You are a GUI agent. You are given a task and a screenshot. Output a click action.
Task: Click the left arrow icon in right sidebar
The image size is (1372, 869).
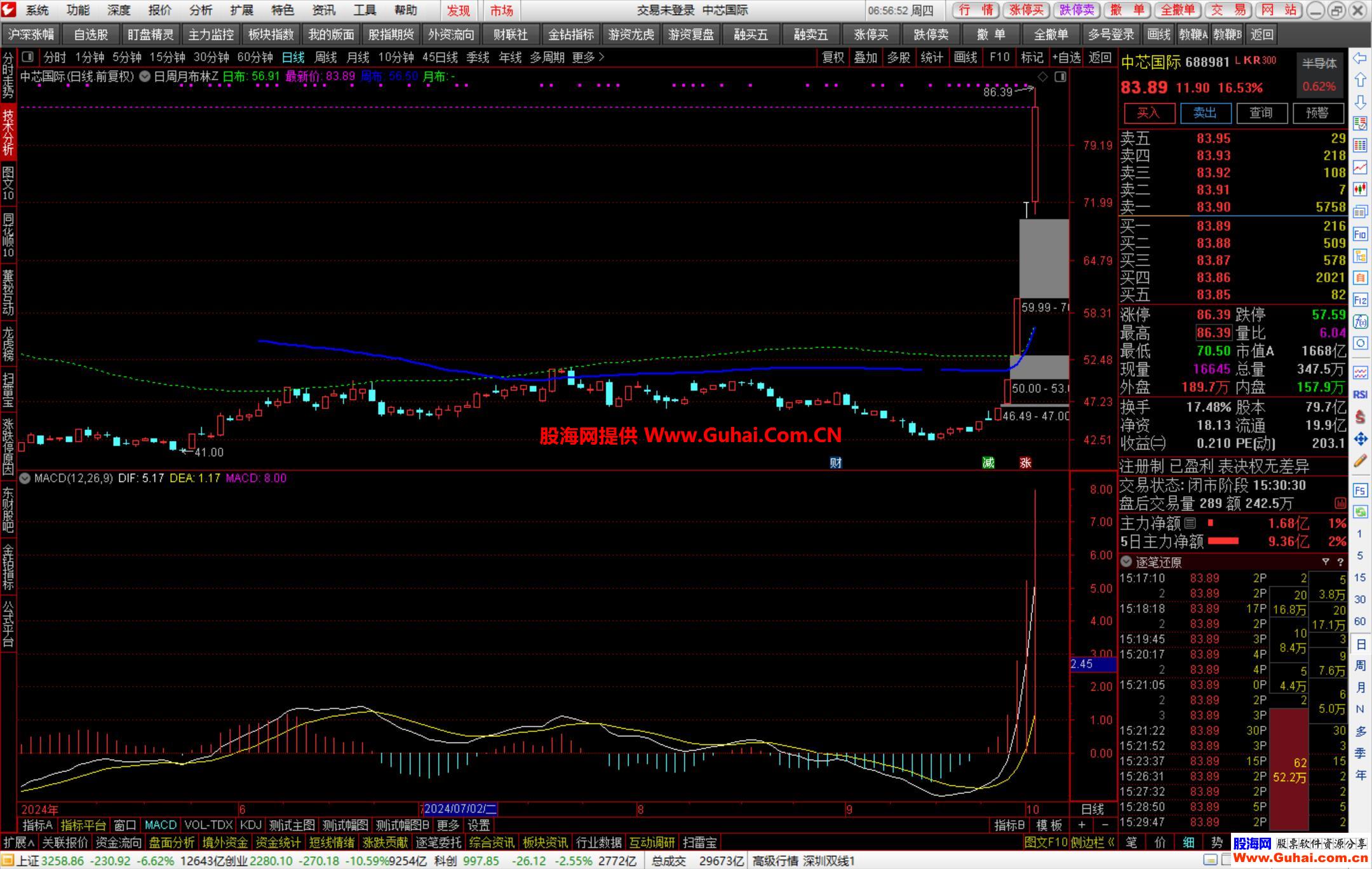tap(1360, 58)
